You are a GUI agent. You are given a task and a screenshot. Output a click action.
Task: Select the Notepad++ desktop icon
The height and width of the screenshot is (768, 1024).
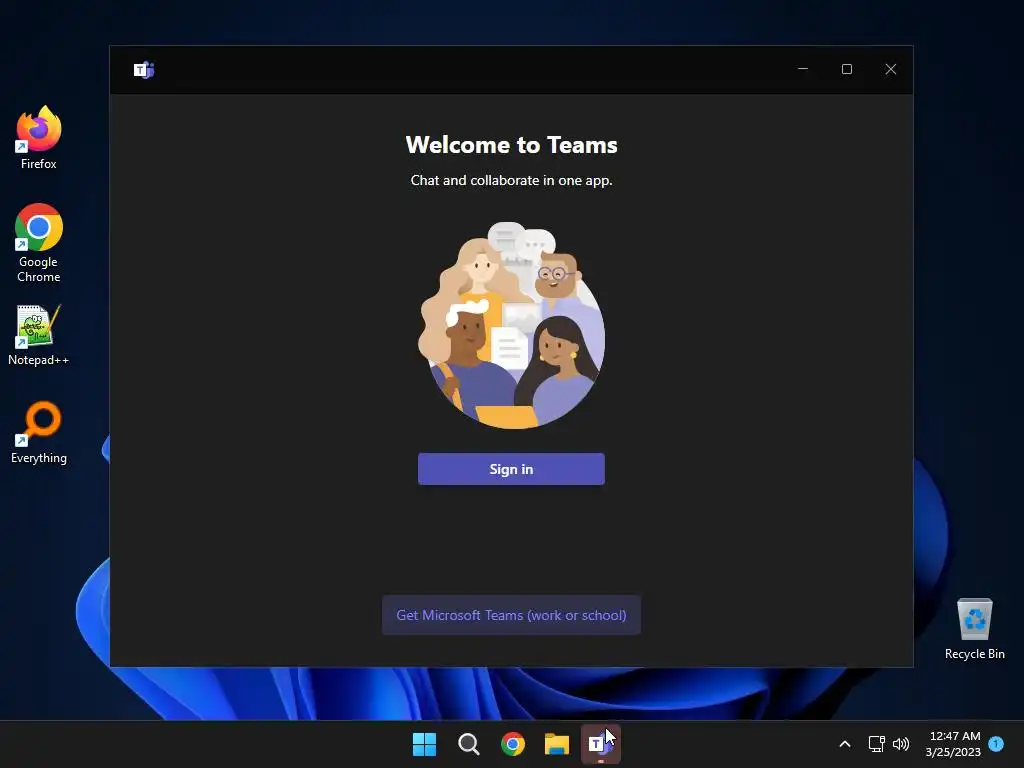[39, 335]
